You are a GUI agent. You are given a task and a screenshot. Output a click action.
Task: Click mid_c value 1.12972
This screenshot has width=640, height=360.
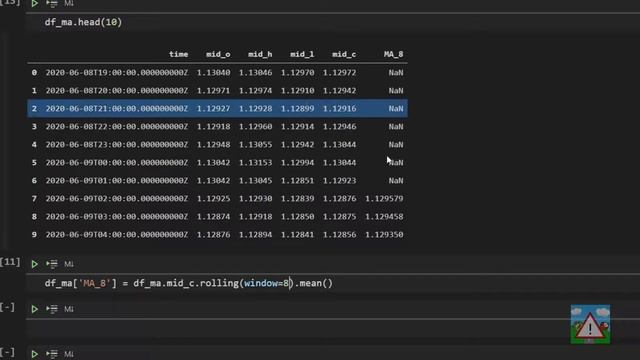coord(340,72)
